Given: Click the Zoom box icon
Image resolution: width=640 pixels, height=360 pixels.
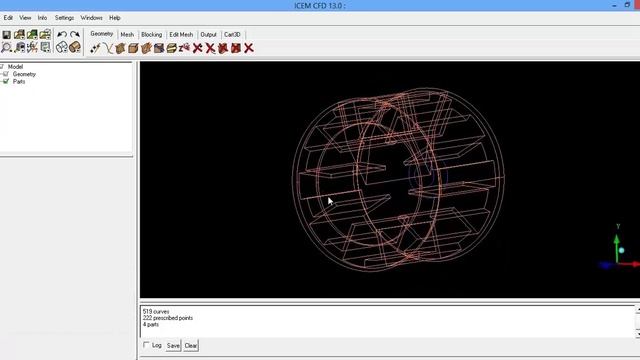Looking at the screenshot, I should click(19, 47).
